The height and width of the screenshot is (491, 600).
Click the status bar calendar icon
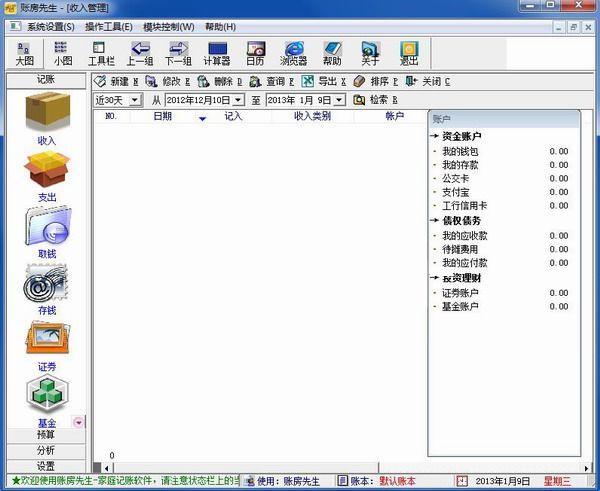coord(462,481)
